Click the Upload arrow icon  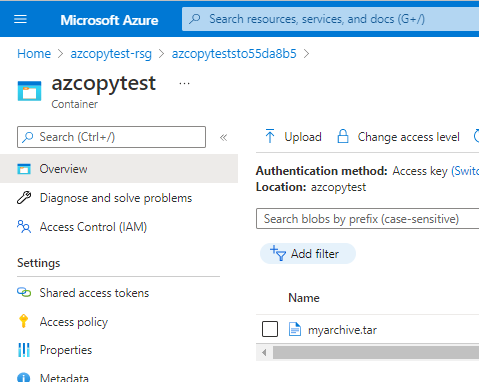point(270,136)
